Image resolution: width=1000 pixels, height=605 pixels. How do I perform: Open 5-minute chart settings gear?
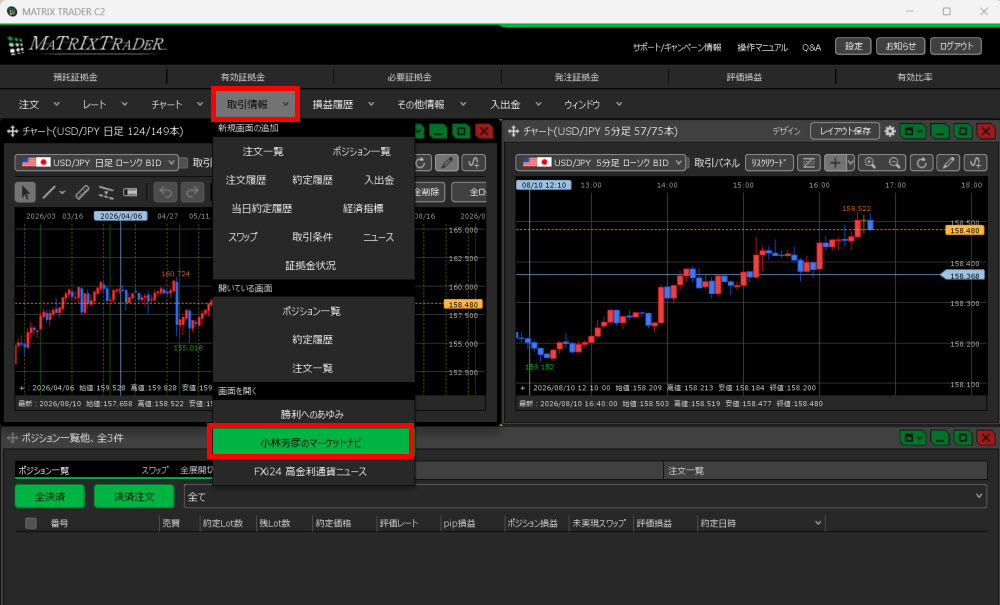click(890, 131)
